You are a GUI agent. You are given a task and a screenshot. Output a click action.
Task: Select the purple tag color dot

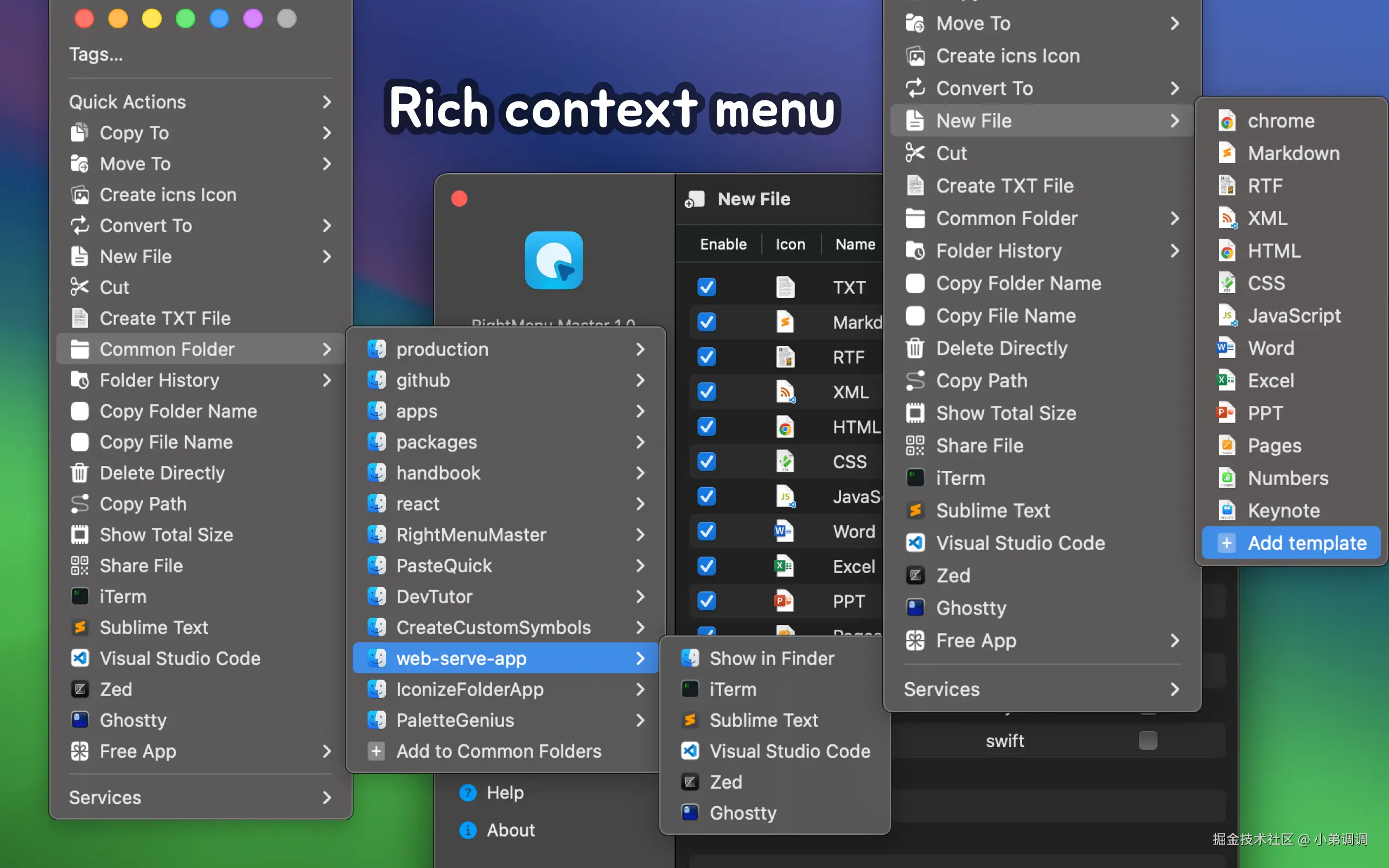tap(253, 19)
